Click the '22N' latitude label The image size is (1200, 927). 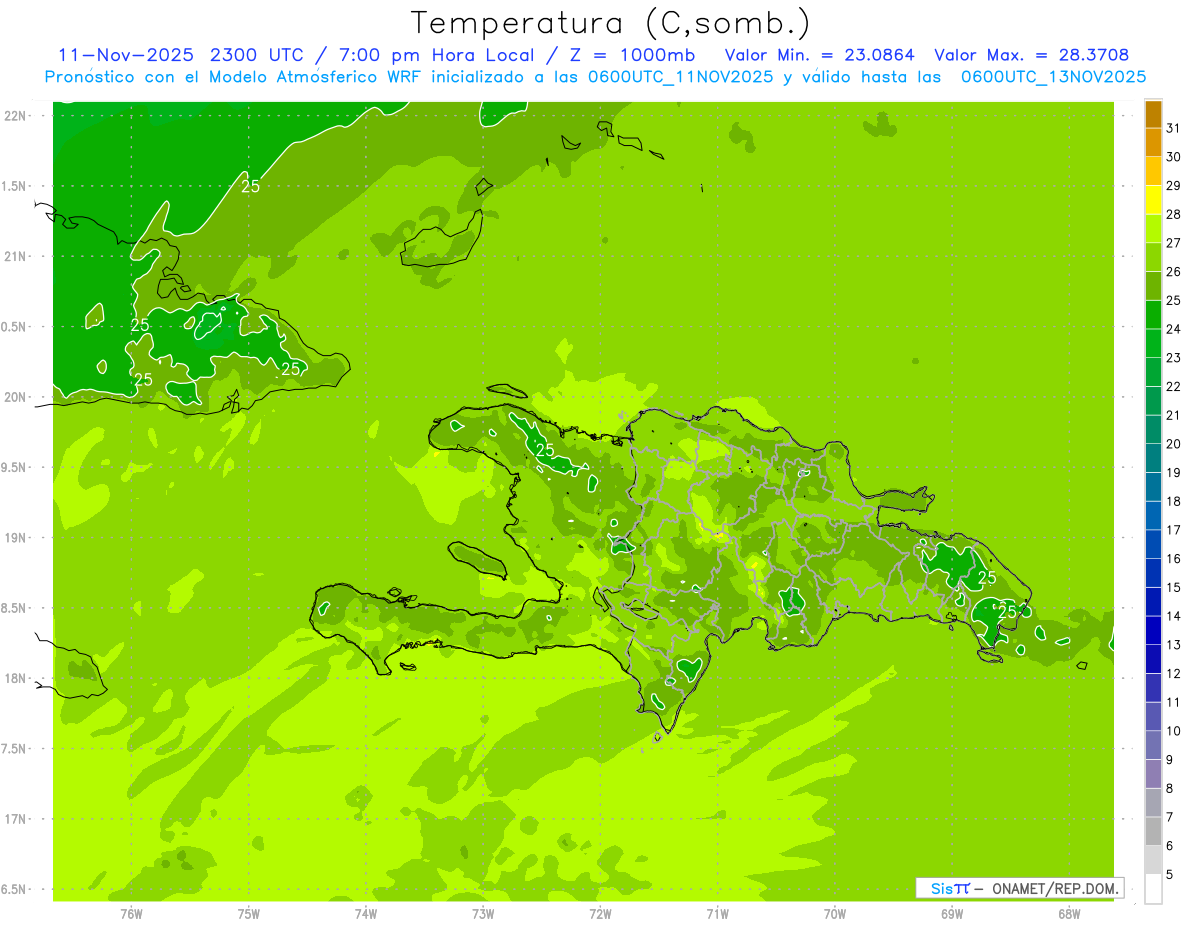coord(16,115)
